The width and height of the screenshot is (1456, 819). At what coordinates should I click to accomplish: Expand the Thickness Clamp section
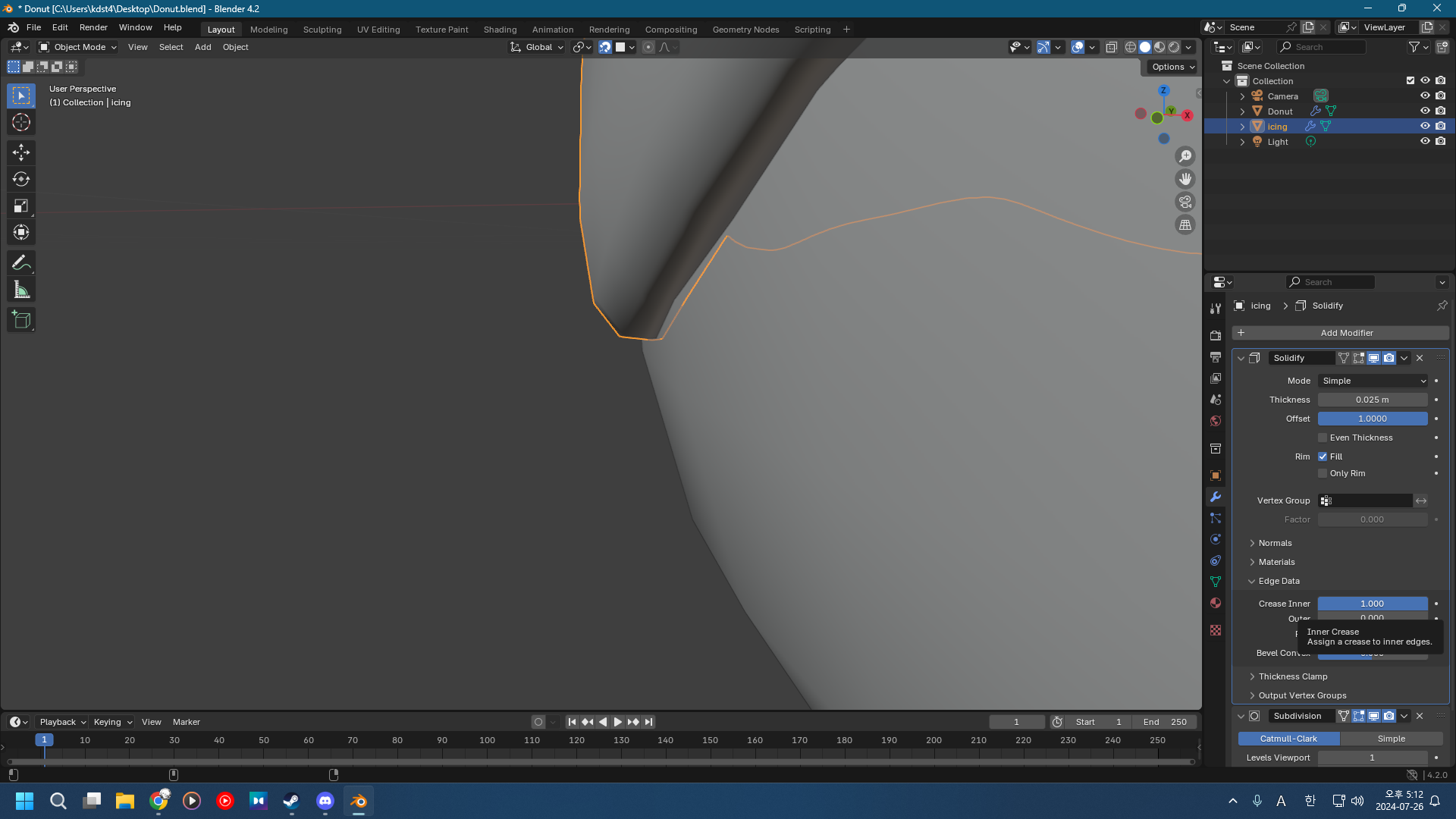(1292, 676)
